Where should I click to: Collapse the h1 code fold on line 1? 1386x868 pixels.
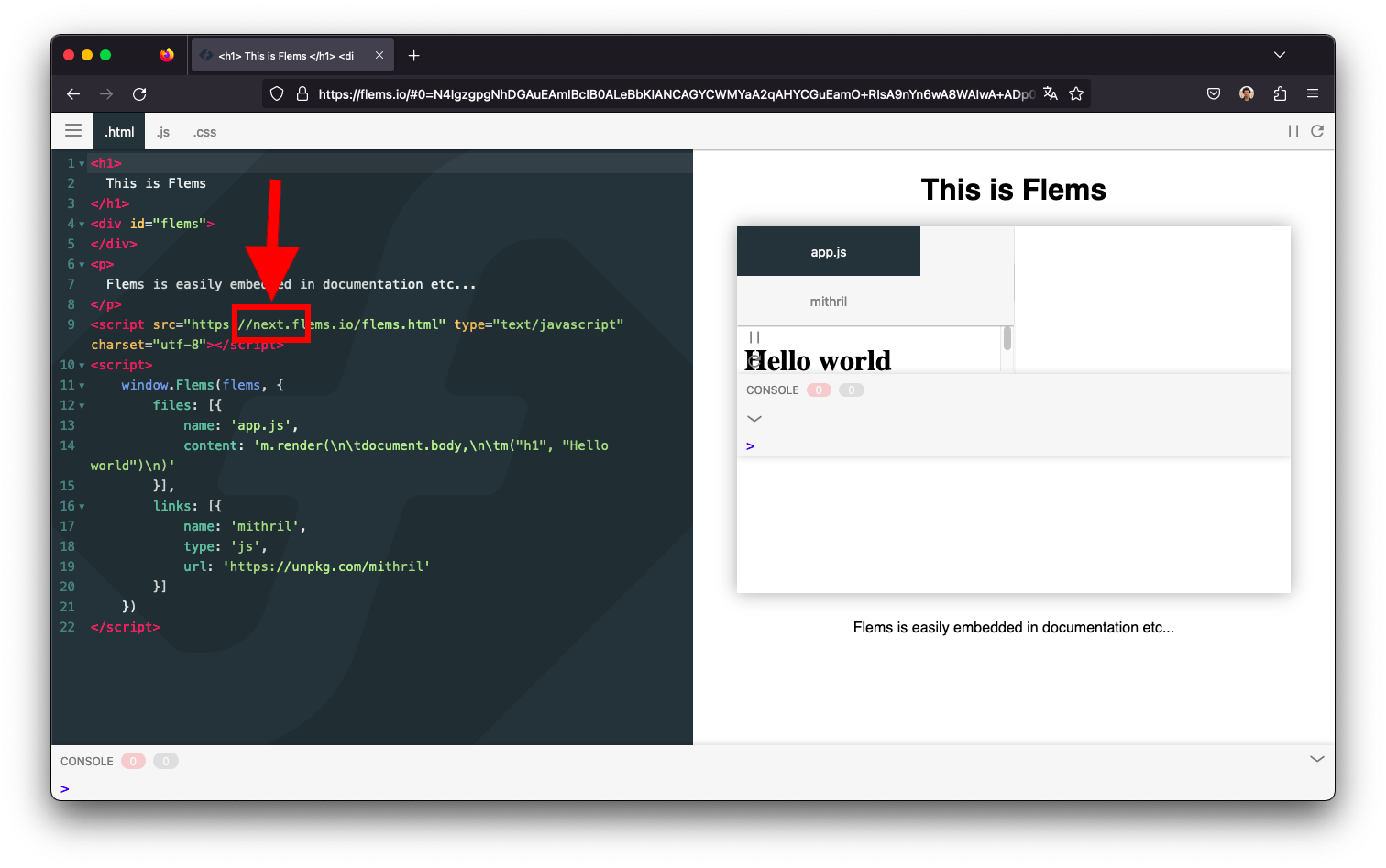[x=81, y=162]
